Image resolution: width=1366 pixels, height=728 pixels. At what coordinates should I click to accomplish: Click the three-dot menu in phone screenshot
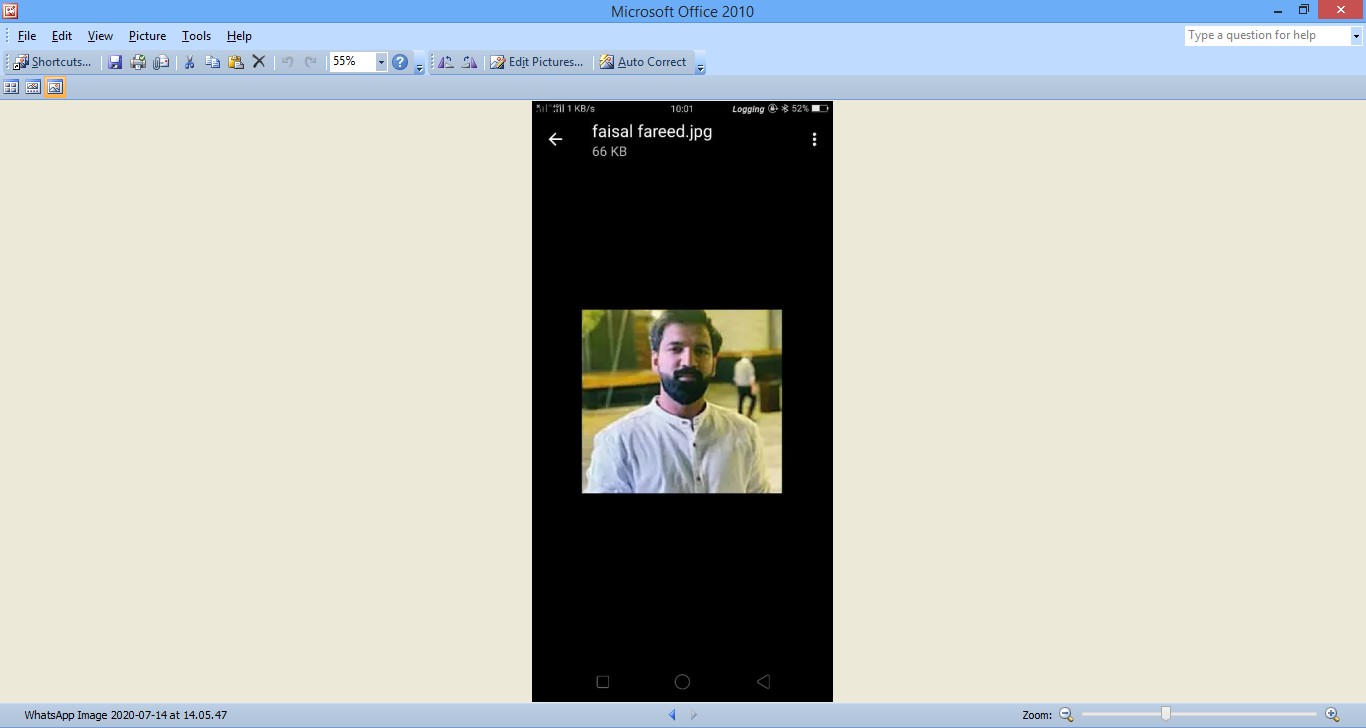point(814,139)
